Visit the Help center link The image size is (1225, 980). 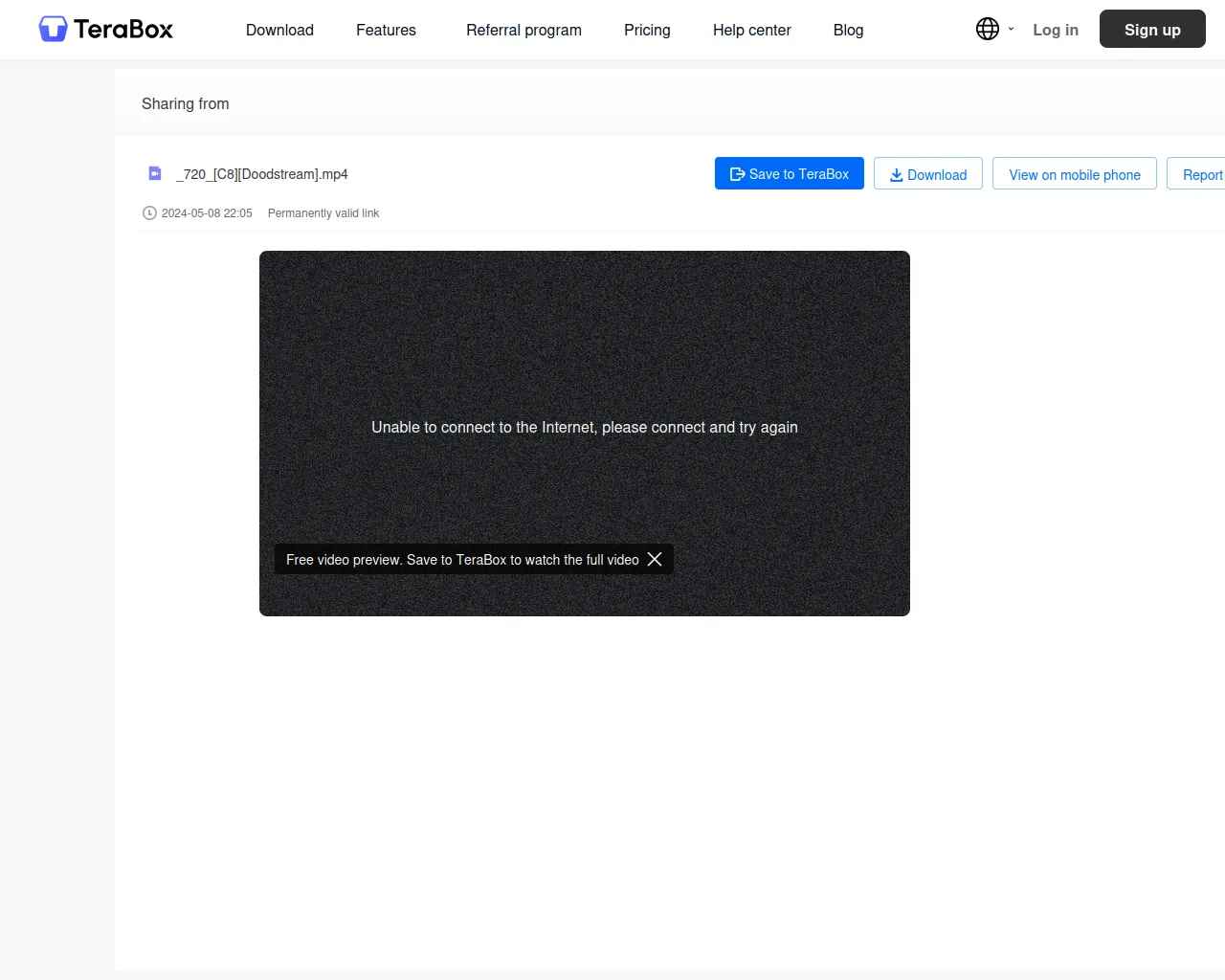click(751, 30)
